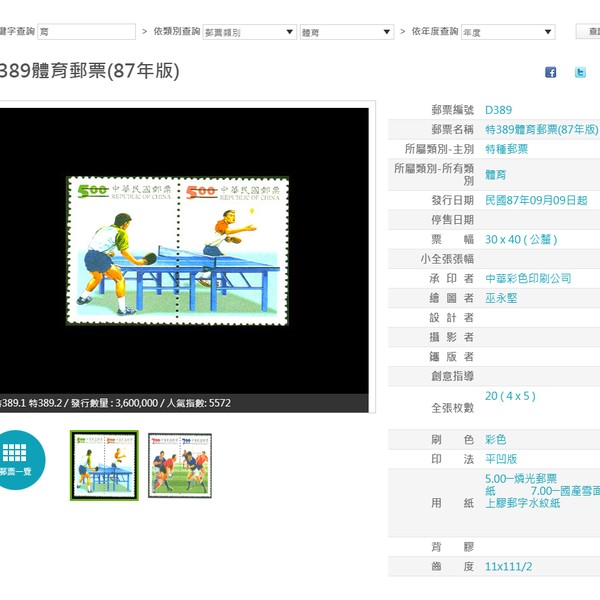
Task: Open the 體育 subcategory dropdown
Action: (347, 32)
